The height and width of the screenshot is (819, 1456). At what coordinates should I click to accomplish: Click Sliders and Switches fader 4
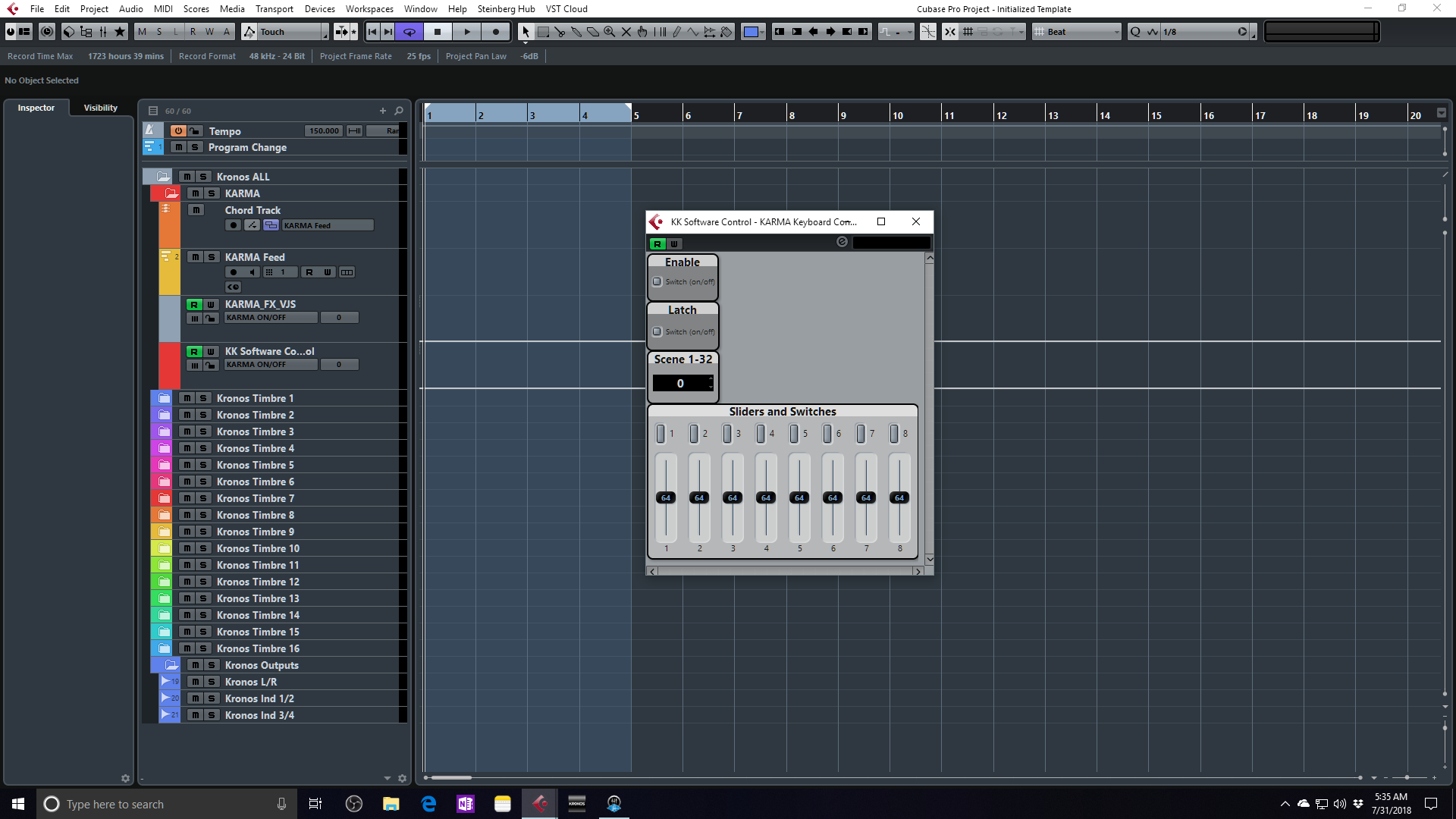tap(766, 497)
